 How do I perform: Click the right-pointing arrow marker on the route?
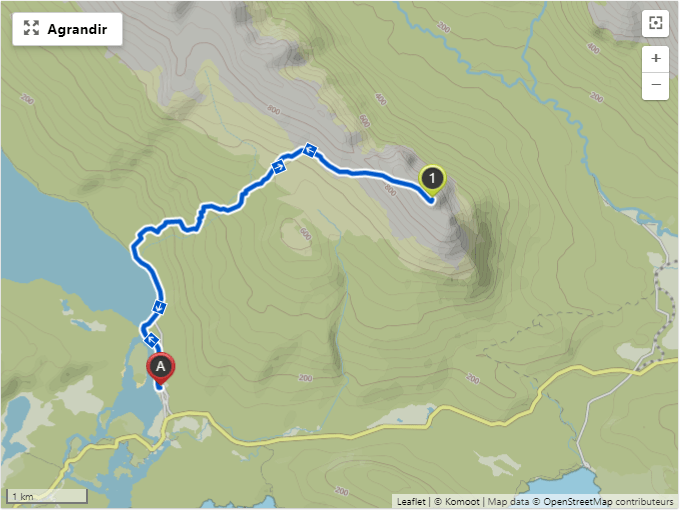(x=278, y=166)
